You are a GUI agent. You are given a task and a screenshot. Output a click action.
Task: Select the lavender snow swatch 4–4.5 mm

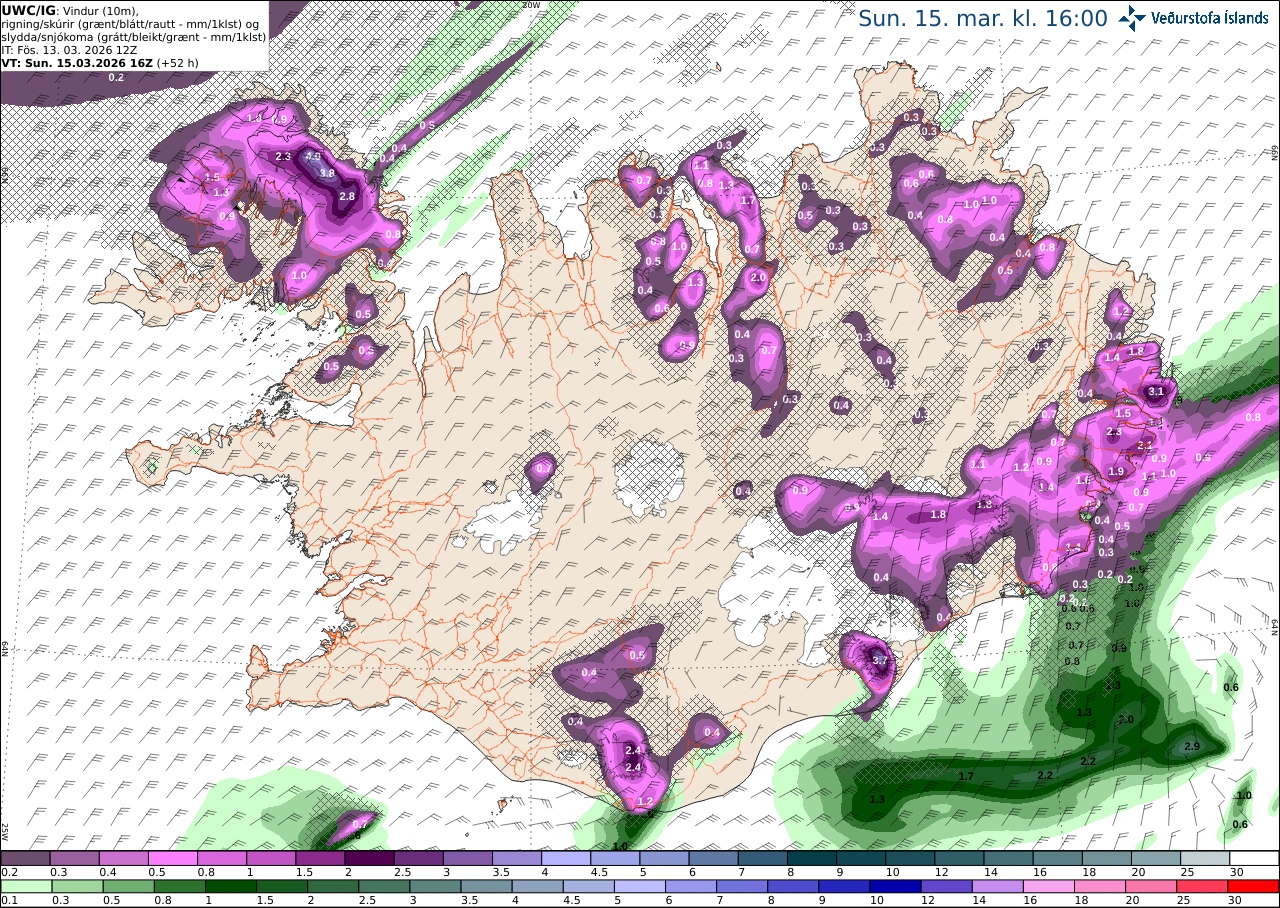pyautogui.click(x=566, y=858)
